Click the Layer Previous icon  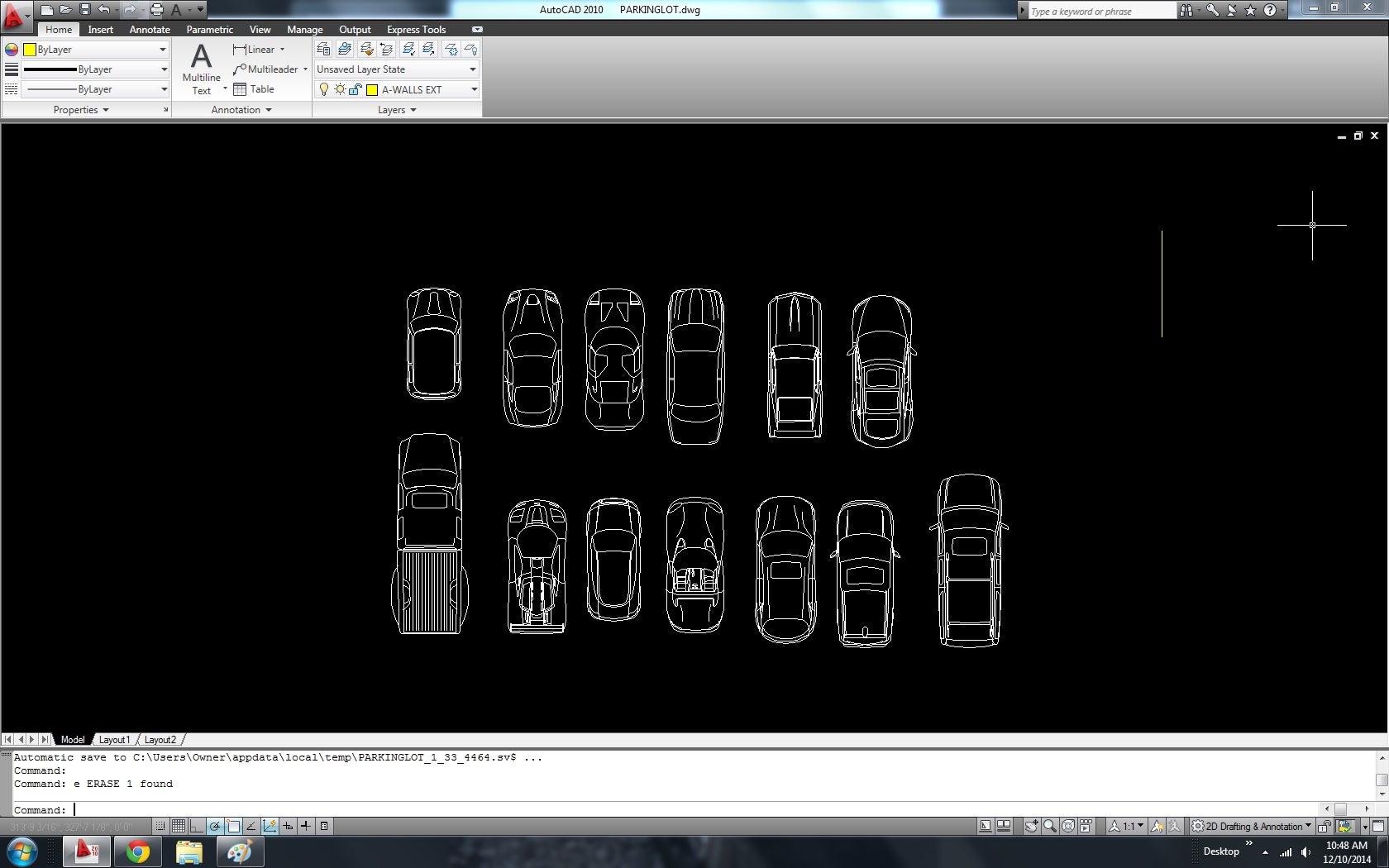(x=386, y=50)
